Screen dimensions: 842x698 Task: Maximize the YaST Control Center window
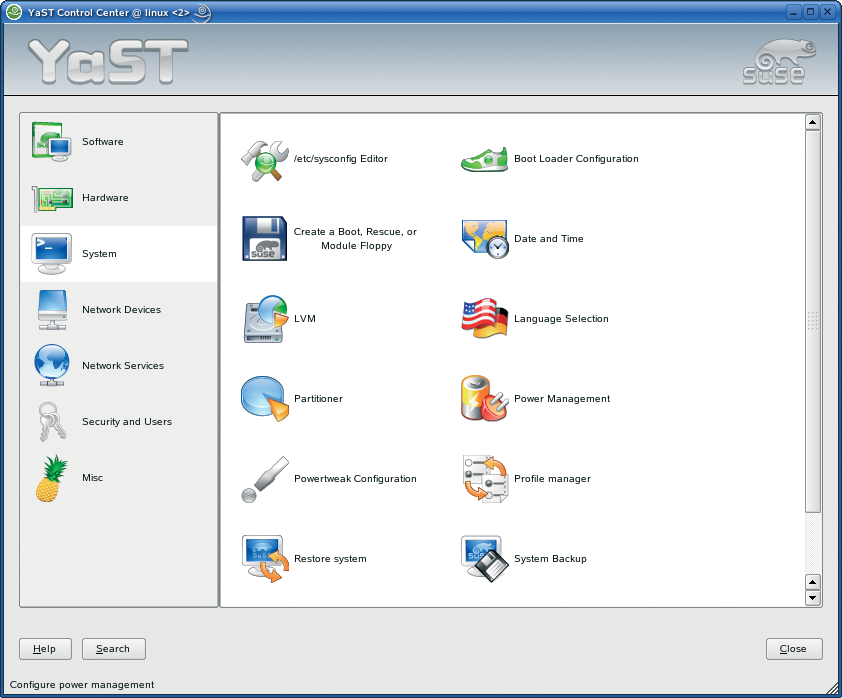811,12
